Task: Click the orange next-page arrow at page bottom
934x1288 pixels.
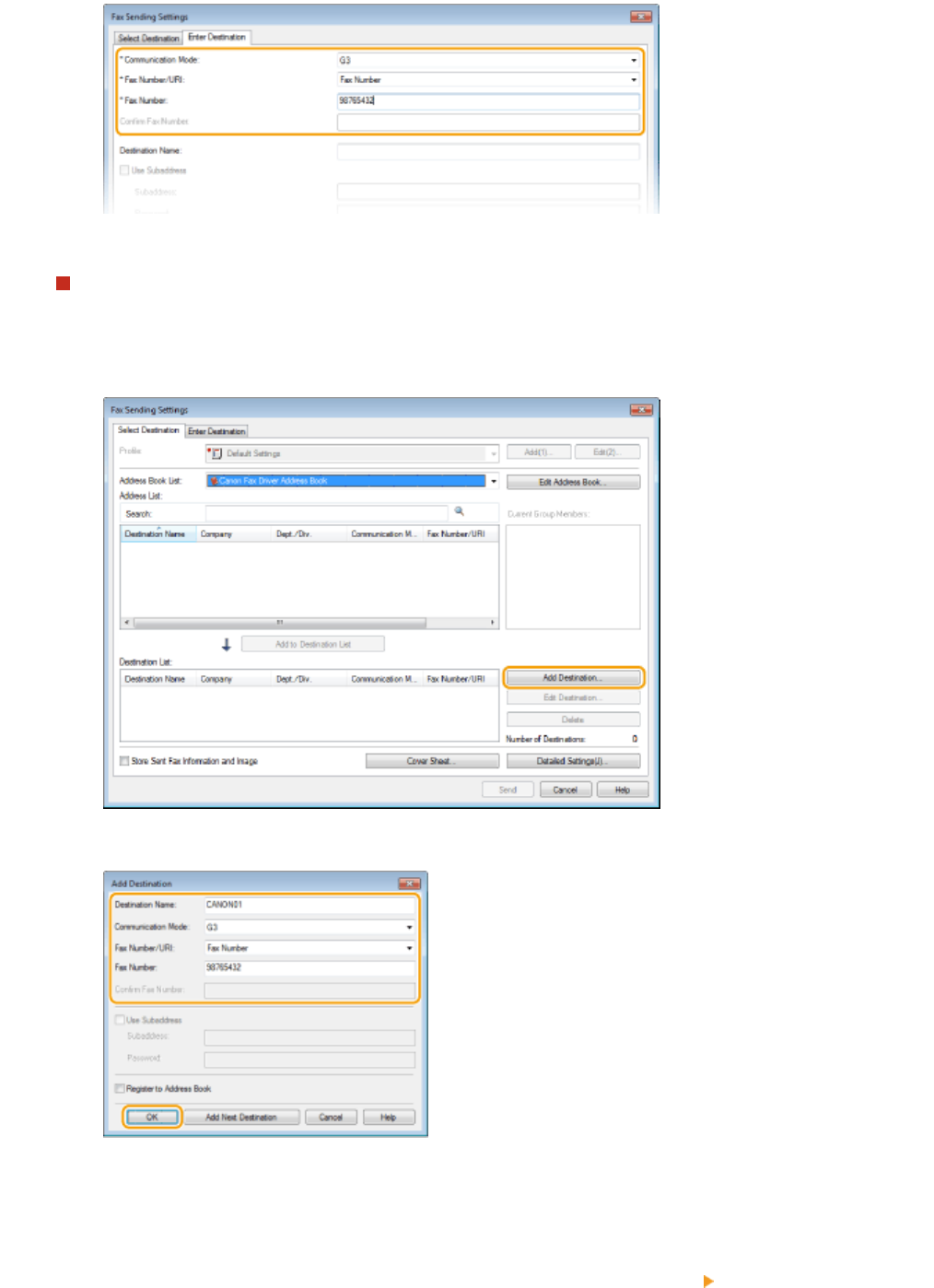Action: (708, 1281)
